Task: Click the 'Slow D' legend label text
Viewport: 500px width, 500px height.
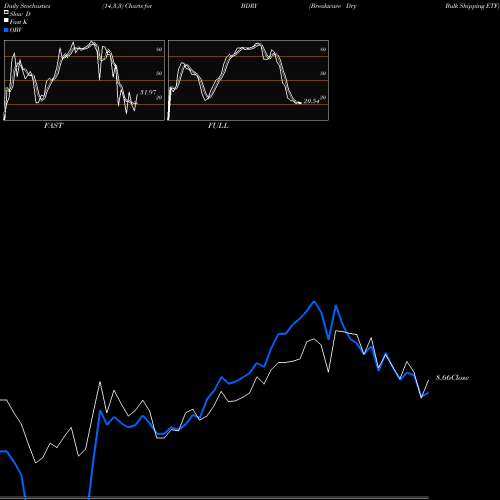Action: 20,14
